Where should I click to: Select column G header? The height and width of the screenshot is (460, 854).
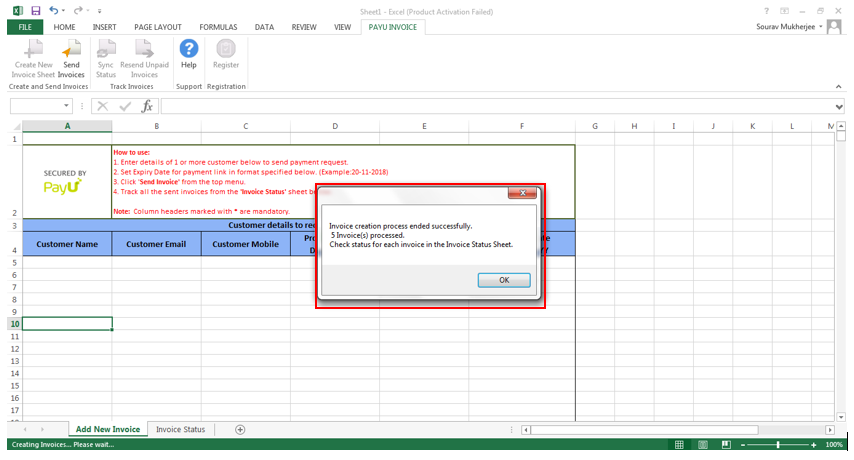coord(595,126)
